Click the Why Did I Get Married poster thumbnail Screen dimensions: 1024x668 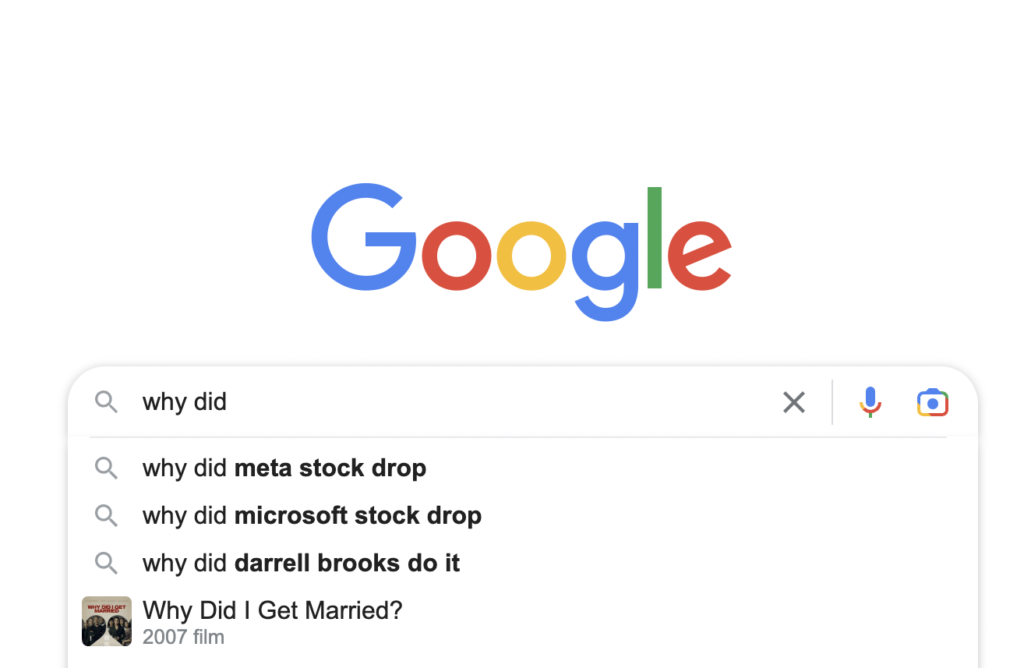(x=106, y=621)
